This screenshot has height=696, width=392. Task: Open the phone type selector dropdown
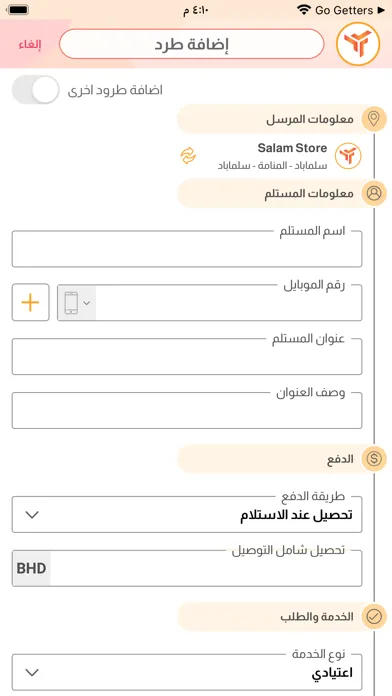[x=77, y=303]
